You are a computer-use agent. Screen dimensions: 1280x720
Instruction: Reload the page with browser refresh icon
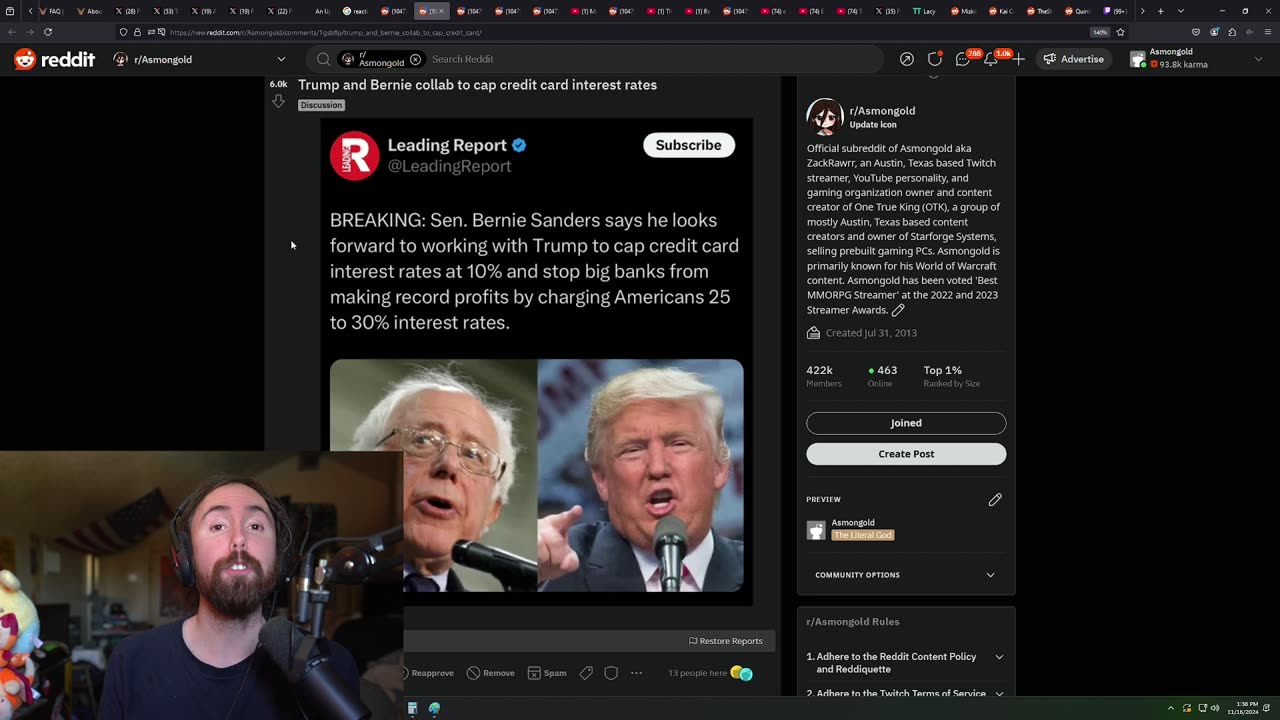(47, 32)
